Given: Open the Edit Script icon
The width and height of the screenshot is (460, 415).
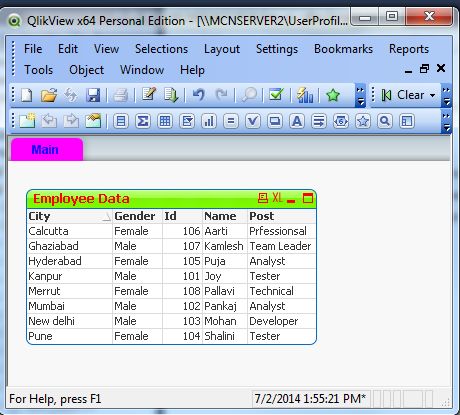Looking at the screenshot, I should [148, 95].
